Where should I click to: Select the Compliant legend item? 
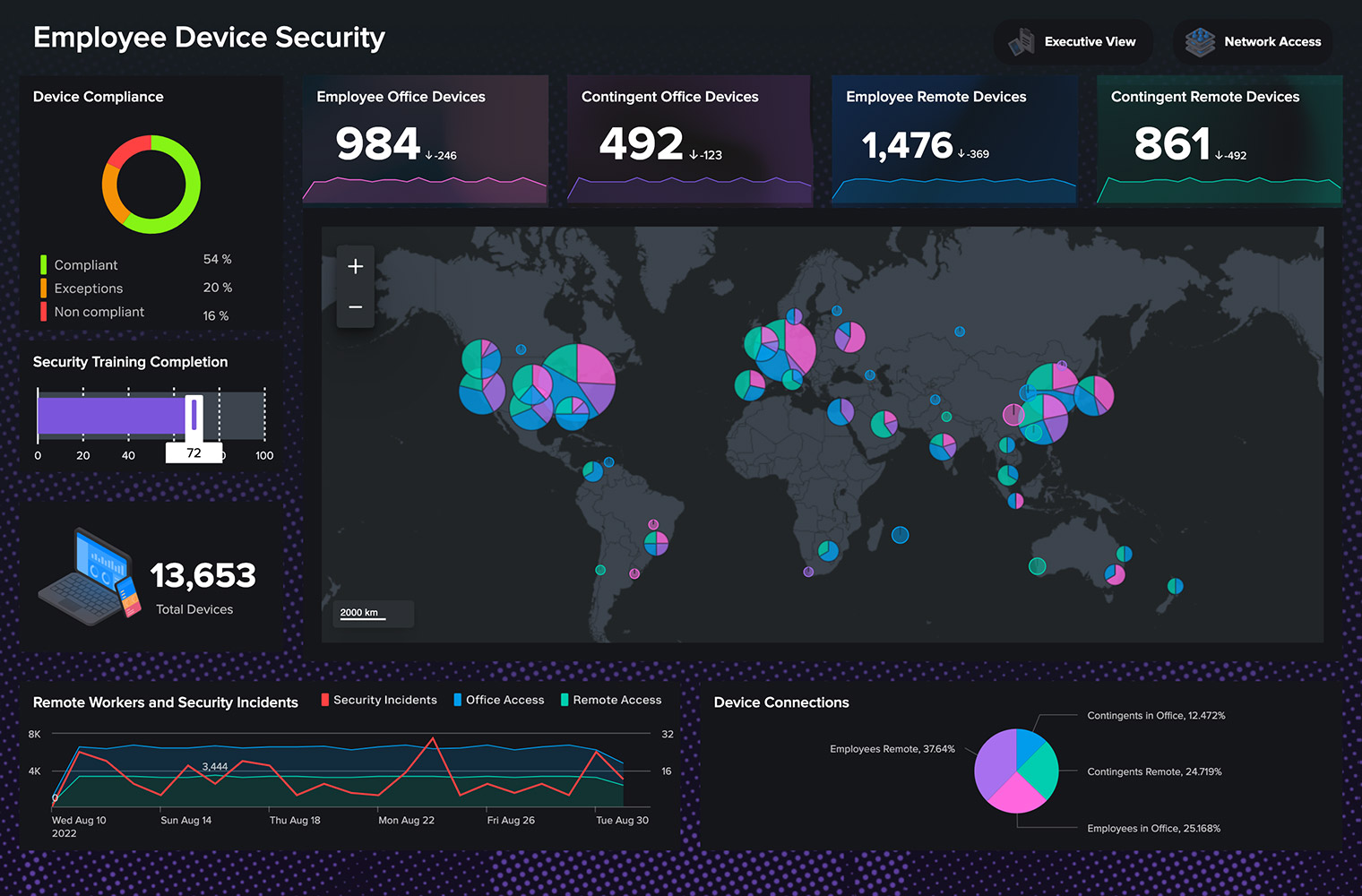pyautogui.click(x=85, y=264)
